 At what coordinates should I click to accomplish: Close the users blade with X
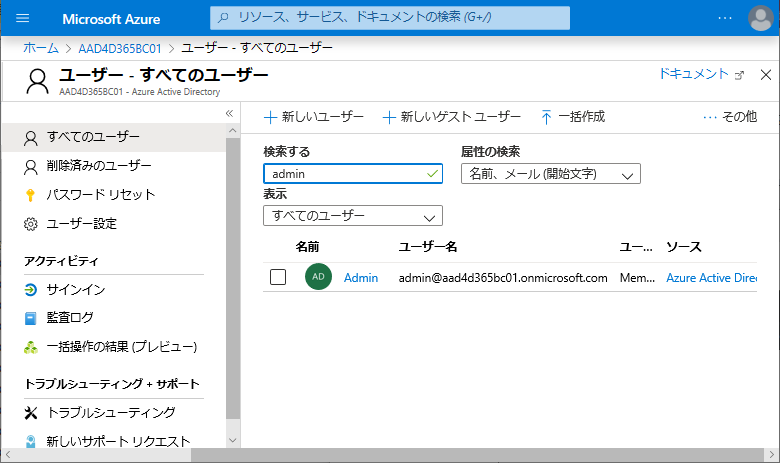[x=766, y=75]
